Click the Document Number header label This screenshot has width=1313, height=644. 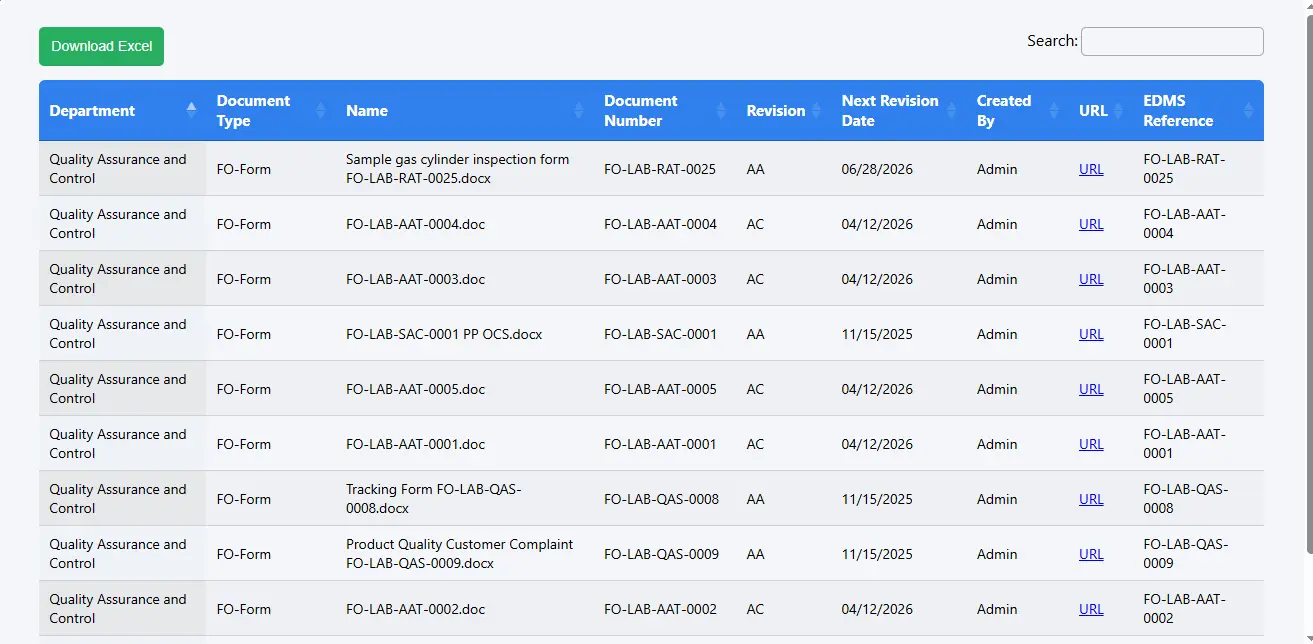coord(641,111)
